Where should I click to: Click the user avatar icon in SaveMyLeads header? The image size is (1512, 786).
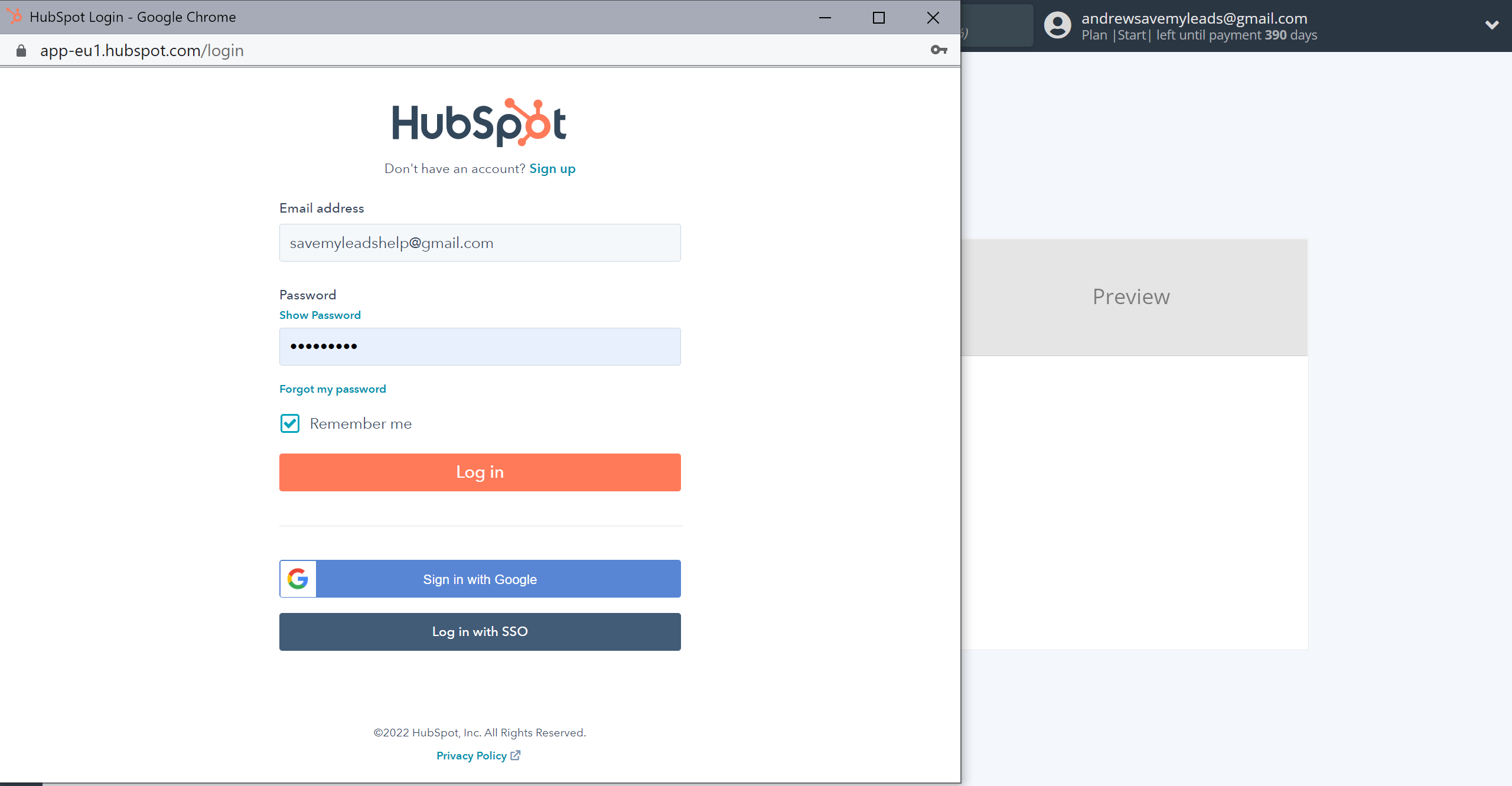[x=1057, y=25]
